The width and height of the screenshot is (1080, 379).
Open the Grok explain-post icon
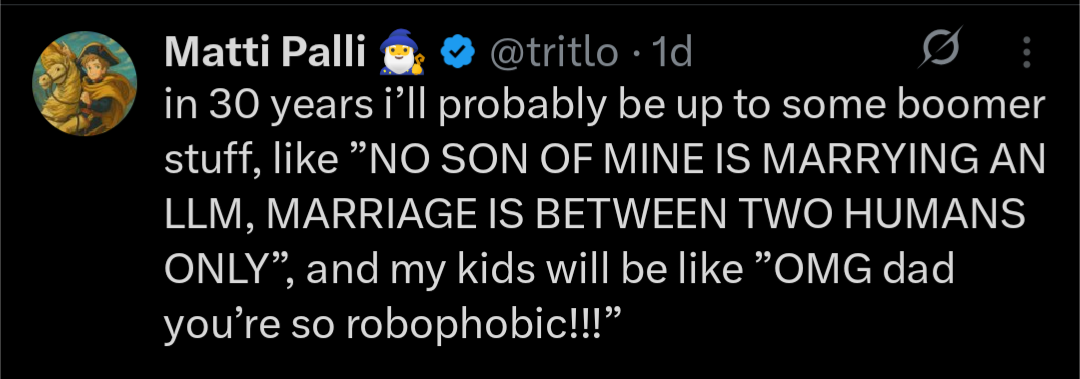[939, 50]
